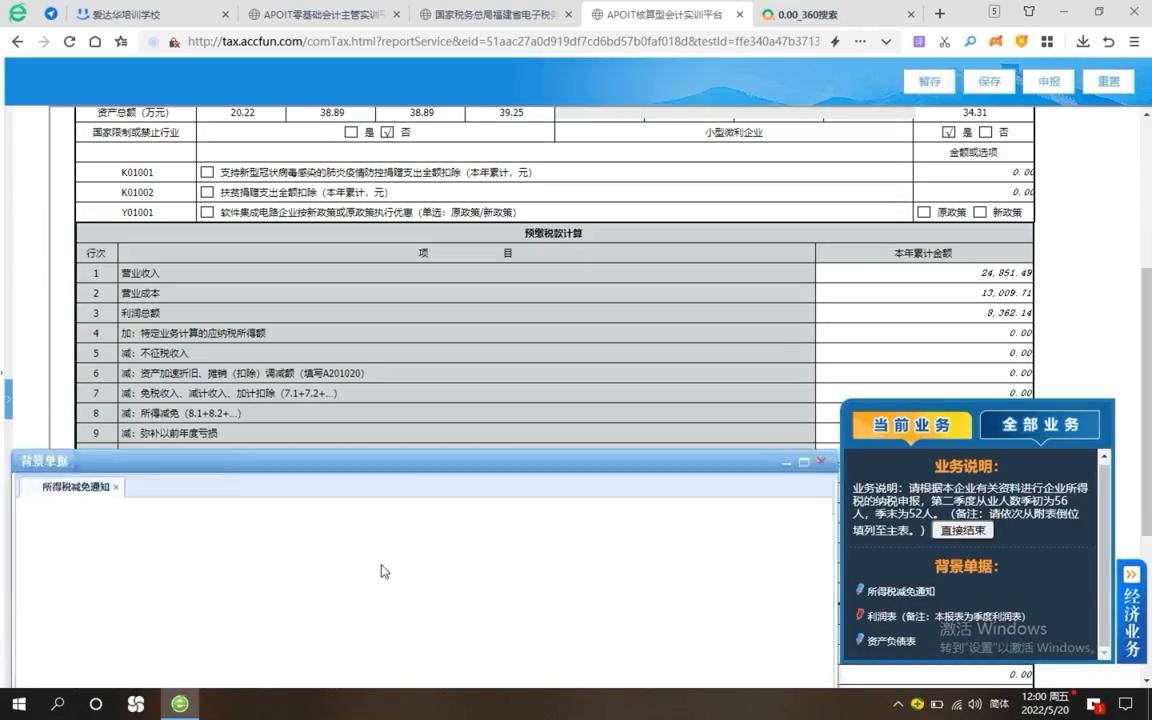Expand hidden icons in the system tray
Viewport: 1152px width, 720px height.
pos(898,704)
